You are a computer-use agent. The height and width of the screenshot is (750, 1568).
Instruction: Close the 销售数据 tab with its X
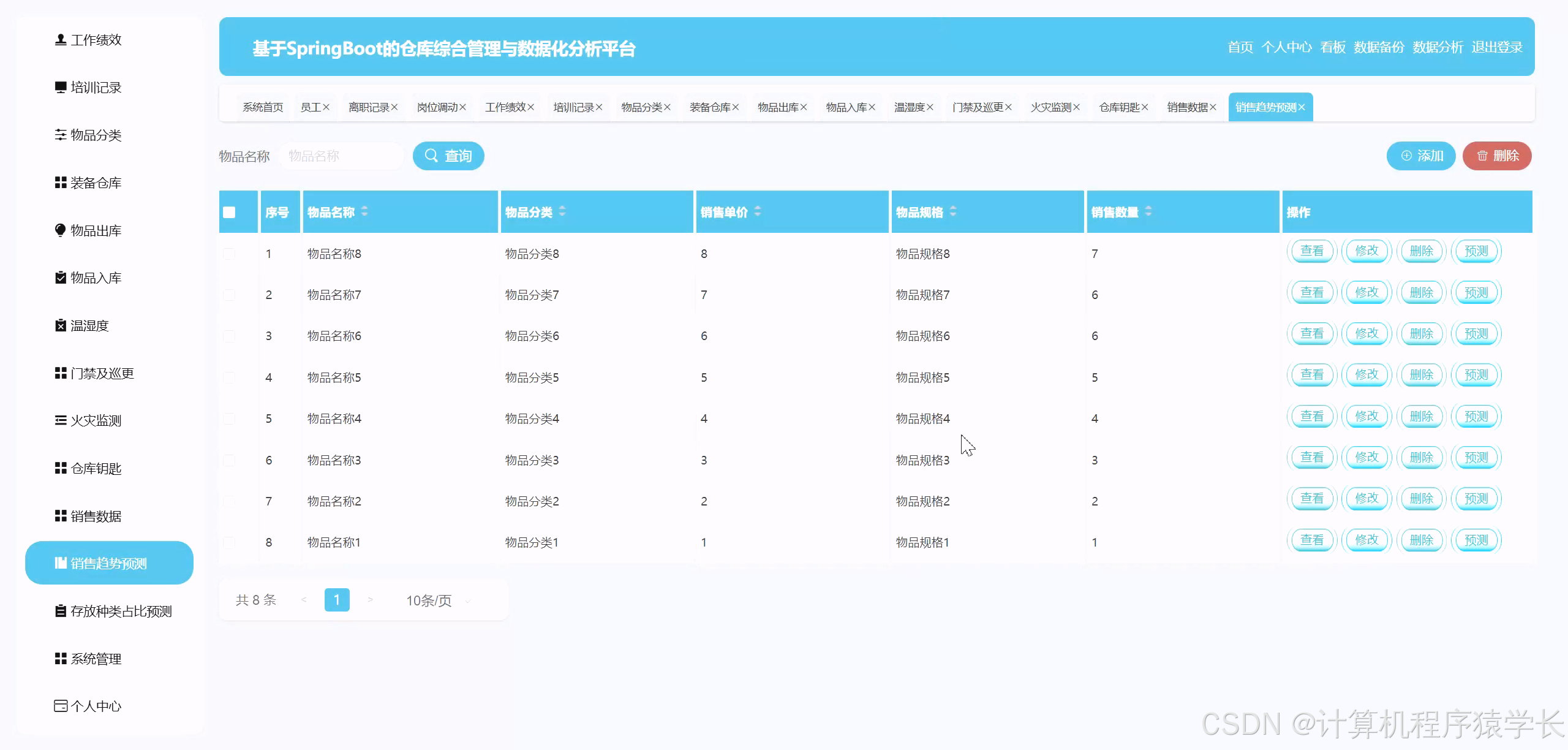[x=1213, y=107]
